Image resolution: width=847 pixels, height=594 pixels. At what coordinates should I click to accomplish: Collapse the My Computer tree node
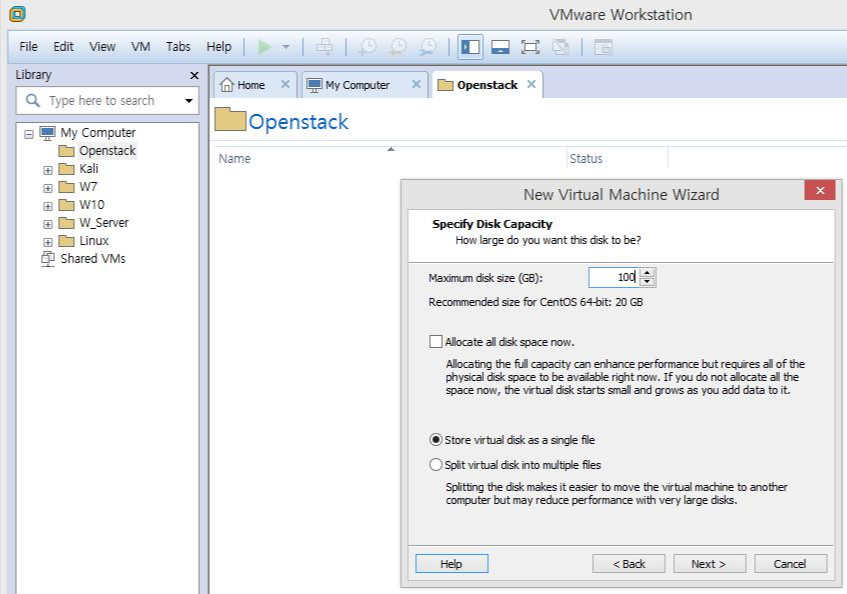pos(29,134)
